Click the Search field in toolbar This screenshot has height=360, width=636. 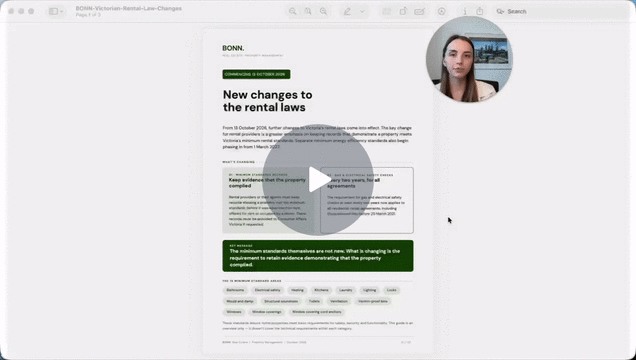560,11
